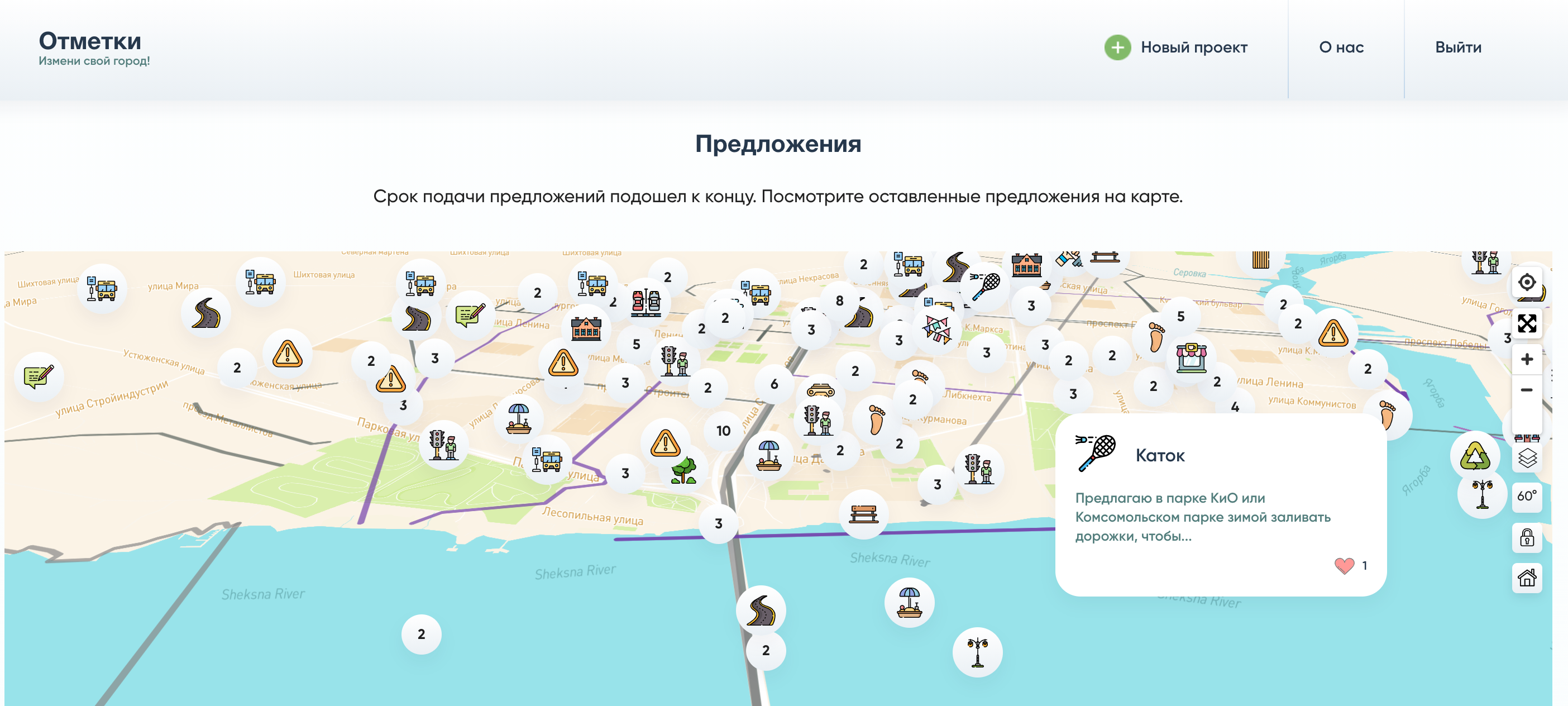This screenshot has height=706, width=1568.
Task: Locate my position with the geolocation button
Action: 1527,283
